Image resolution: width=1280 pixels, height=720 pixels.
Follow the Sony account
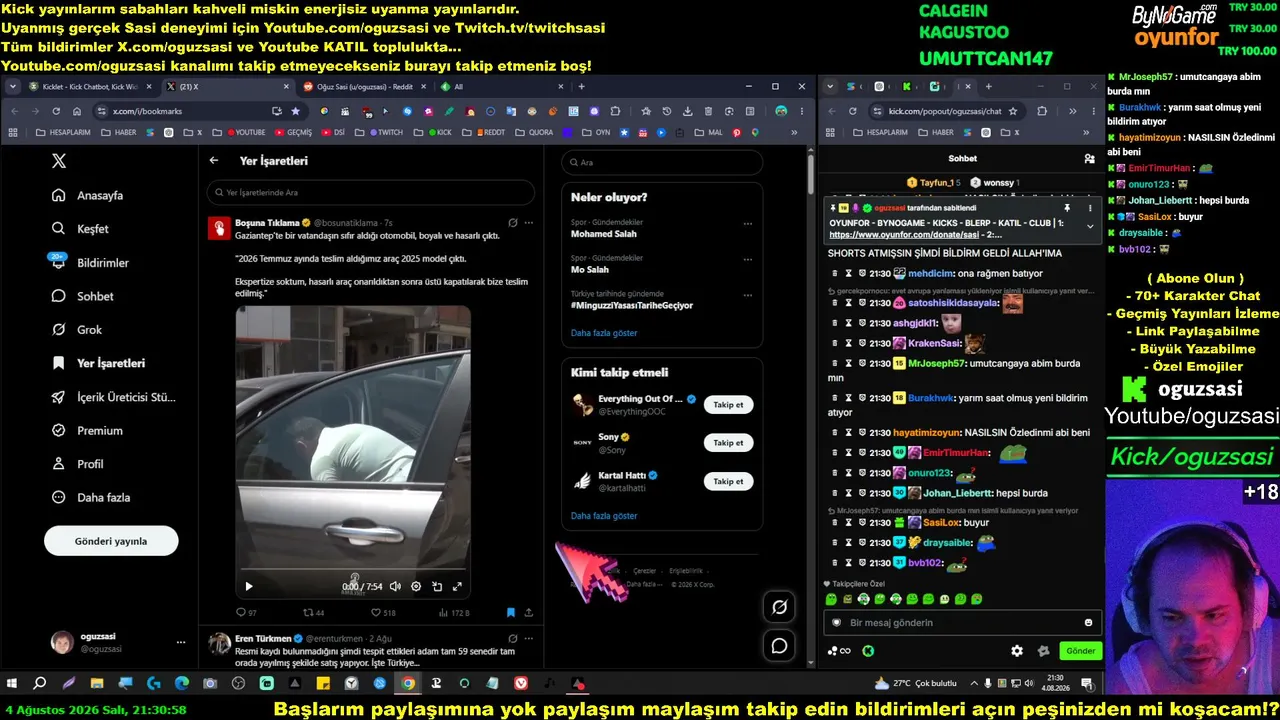point(728,443)
